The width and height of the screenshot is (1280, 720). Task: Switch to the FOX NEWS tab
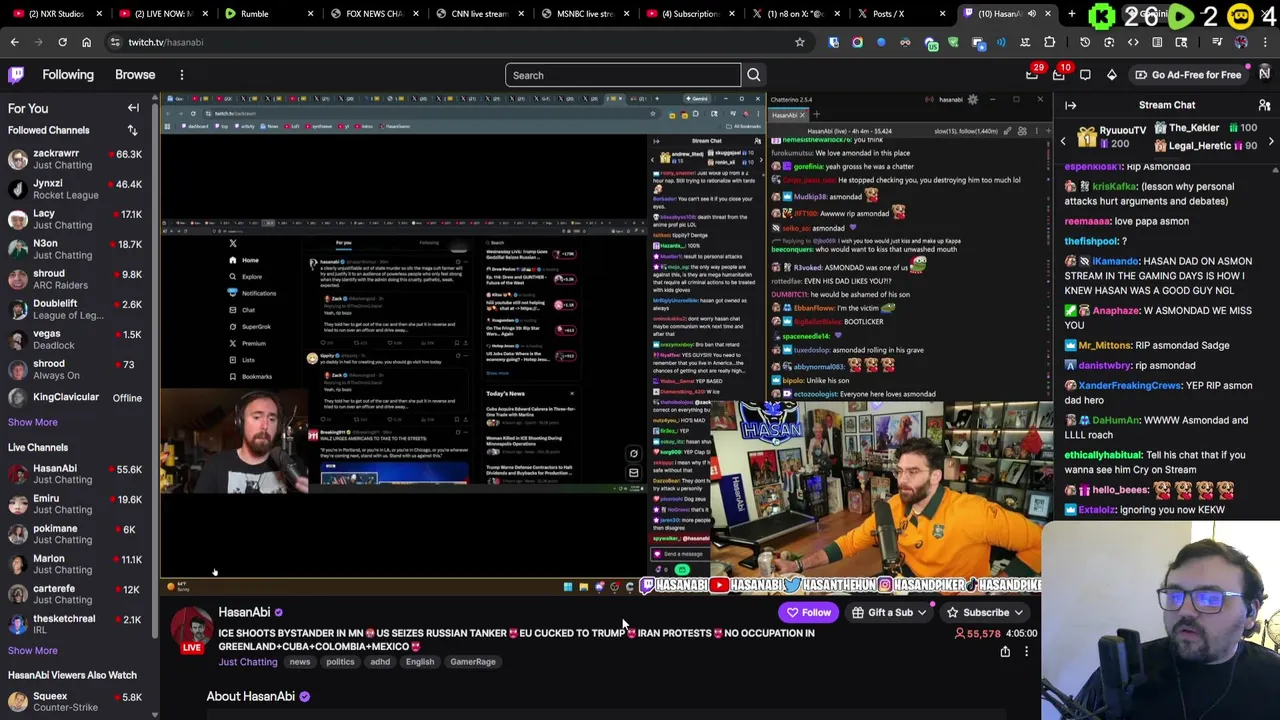[x=373, y=14]
